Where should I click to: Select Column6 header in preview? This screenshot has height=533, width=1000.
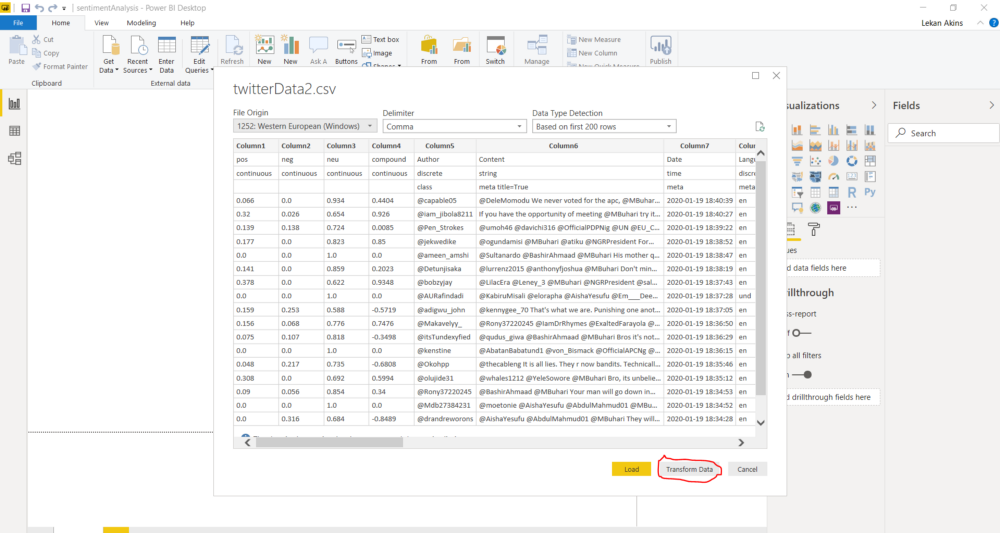[x=570, y=146]
